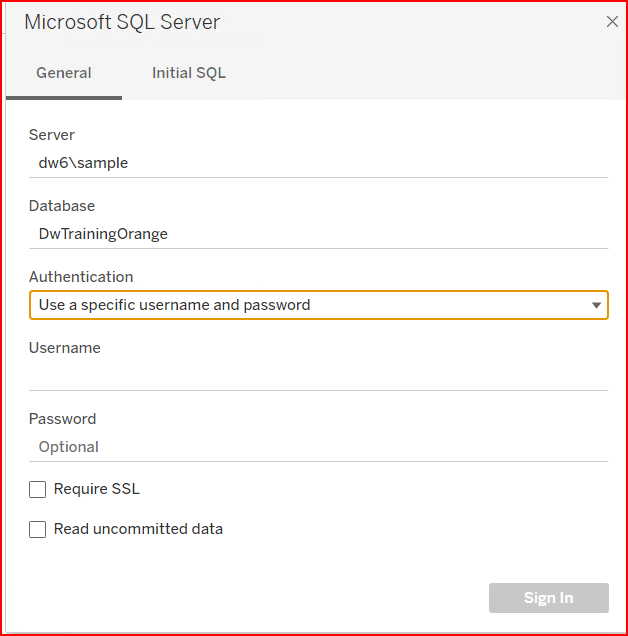Open the Initial SQL tab
Screen dimensions: 628x636
pos(189,73)
